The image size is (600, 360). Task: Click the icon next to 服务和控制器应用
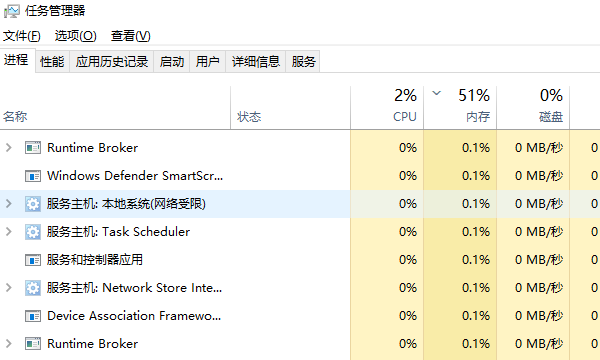(33, 260)
